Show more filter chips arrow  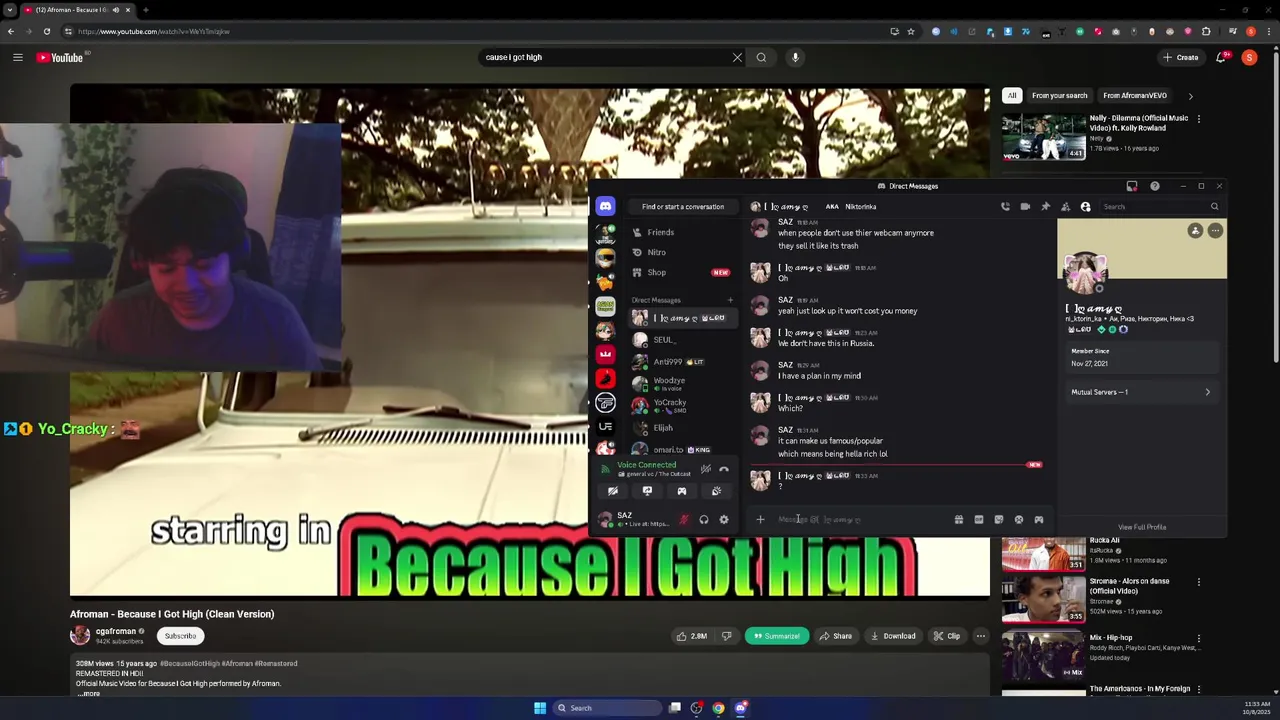click(x=1190, y=96)
